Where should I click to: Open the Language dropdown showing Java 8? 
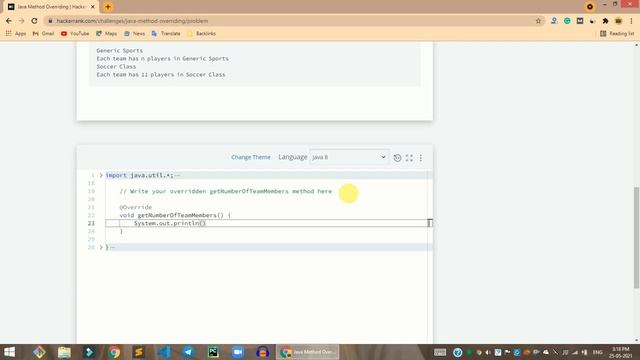[349, 157]
